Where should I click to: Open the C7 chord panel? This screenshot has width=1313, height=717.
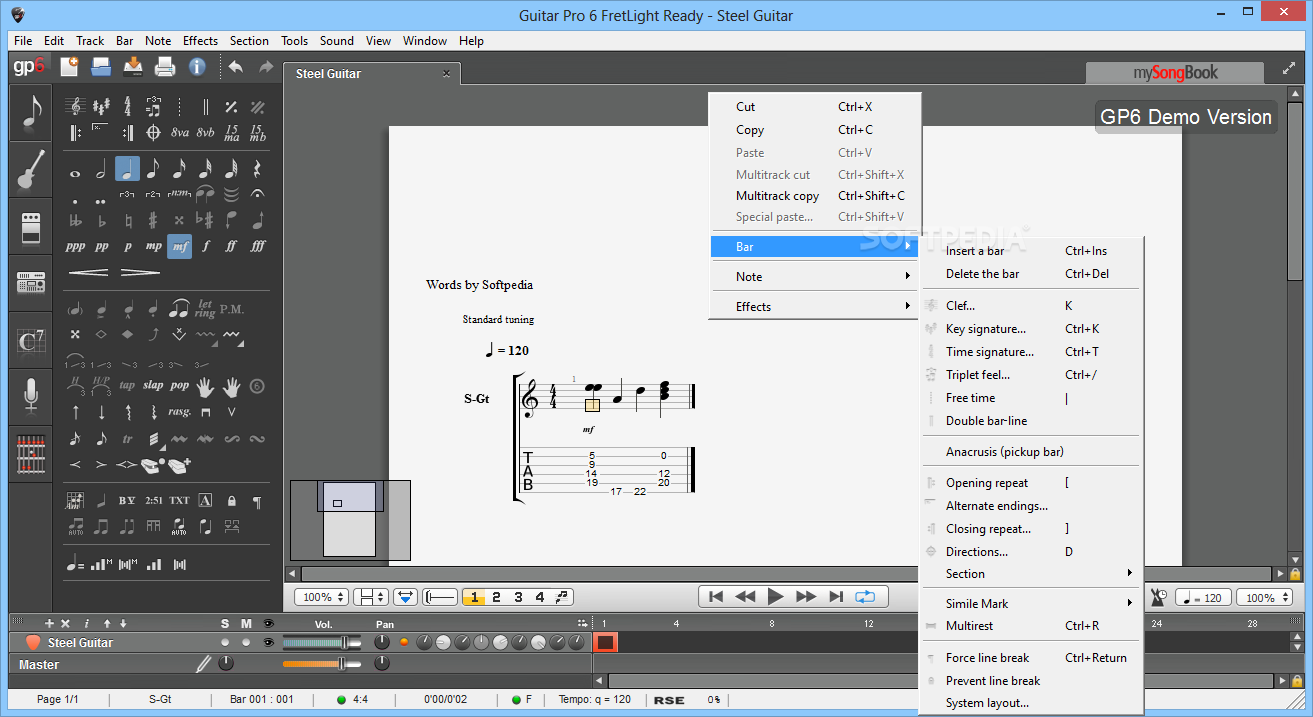coord(31,340)
